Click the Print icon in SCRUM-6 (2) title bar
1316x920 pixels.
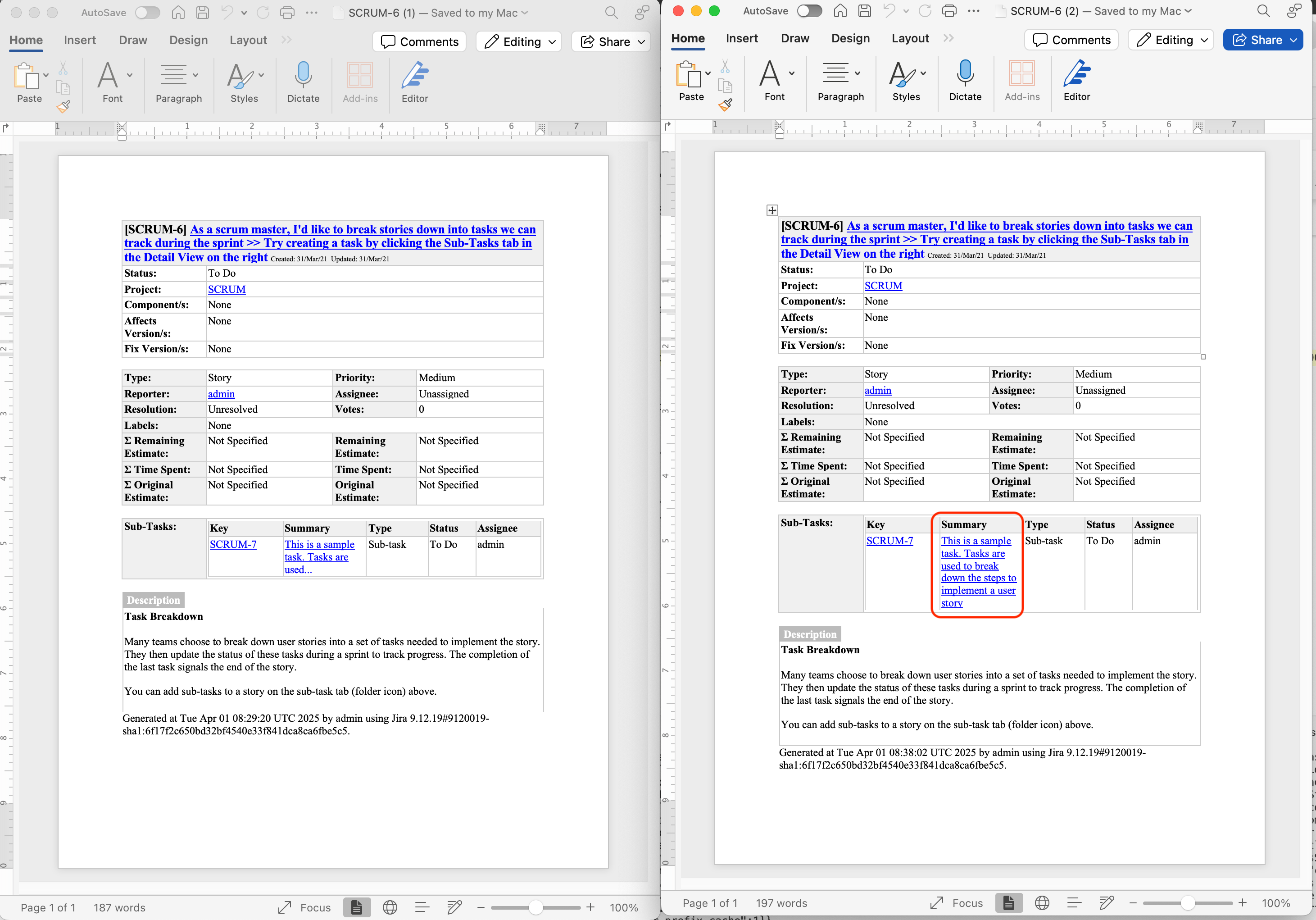[x=949, y=11]
